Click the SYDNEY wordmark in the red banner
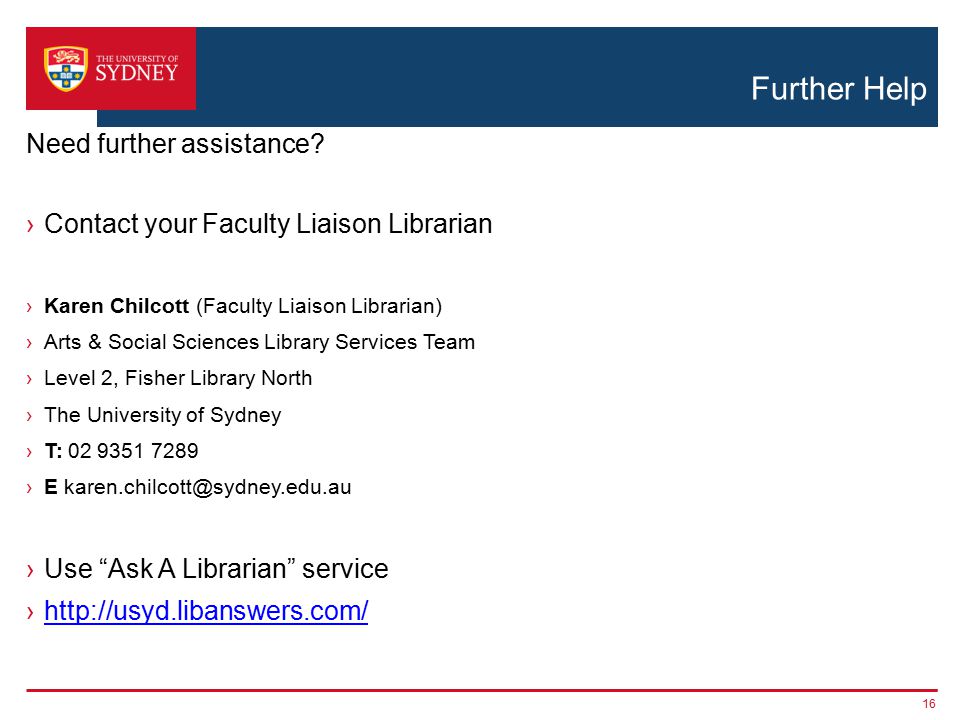960x720 pixels. pyautogui.click(x=137, y=73)
